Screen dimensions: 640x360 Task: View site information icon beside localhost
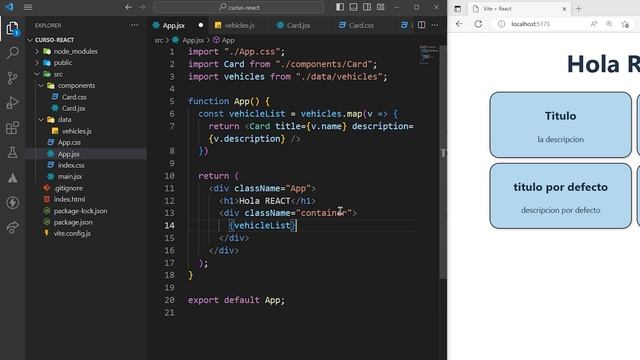[x=501, y=24]
